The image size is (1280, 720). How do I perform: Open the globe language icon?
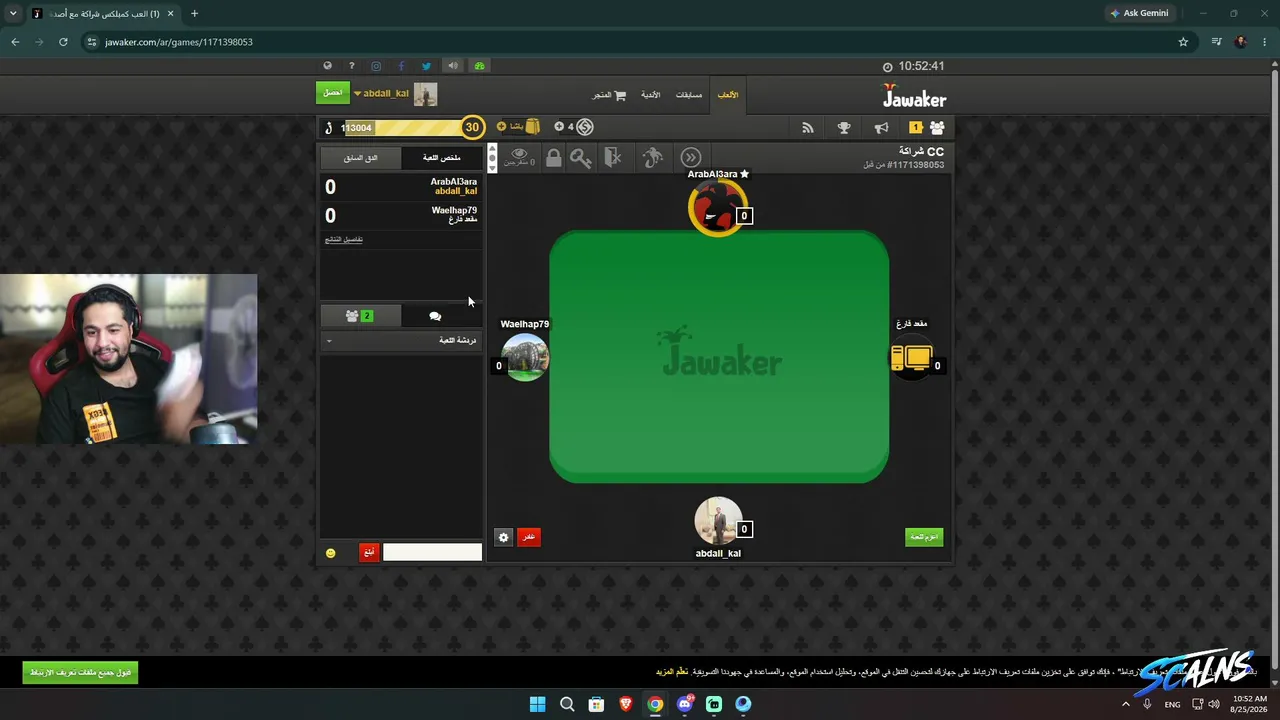pos(327,66)
